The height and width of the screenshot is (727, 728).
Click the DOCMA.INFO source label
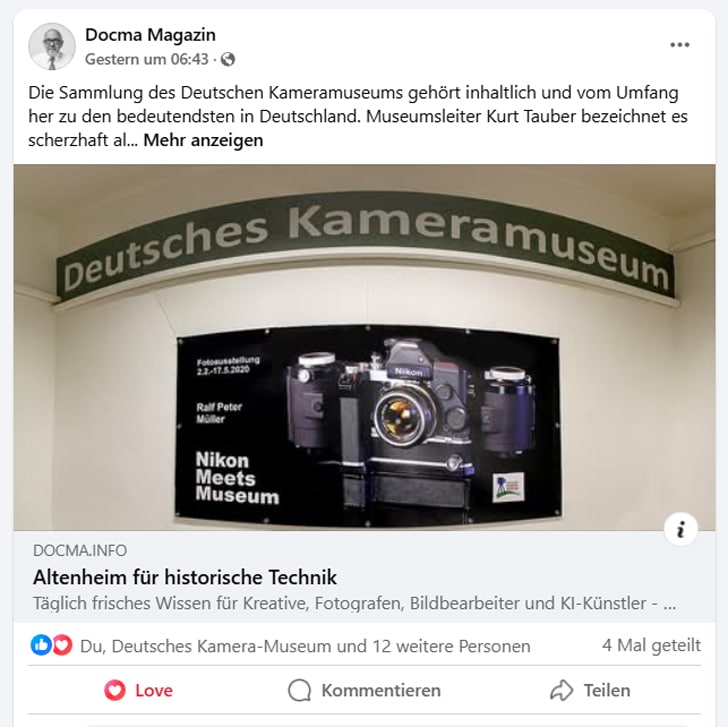tap(80, 551)
